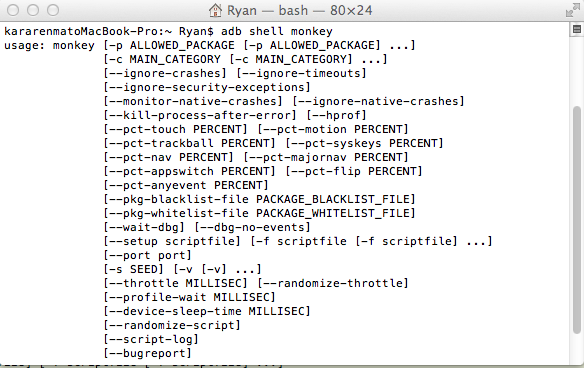Click the scrollbar track above the thumb
The image size is (584, 368).
point(577,71)
